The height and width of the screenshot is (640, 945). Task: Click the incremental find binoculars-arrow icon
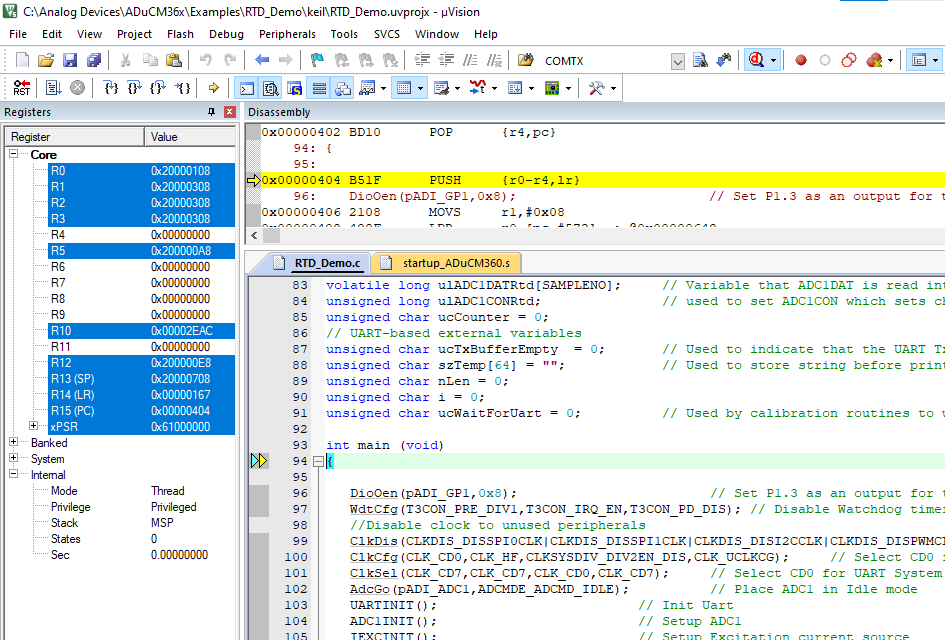pos(724,60)
